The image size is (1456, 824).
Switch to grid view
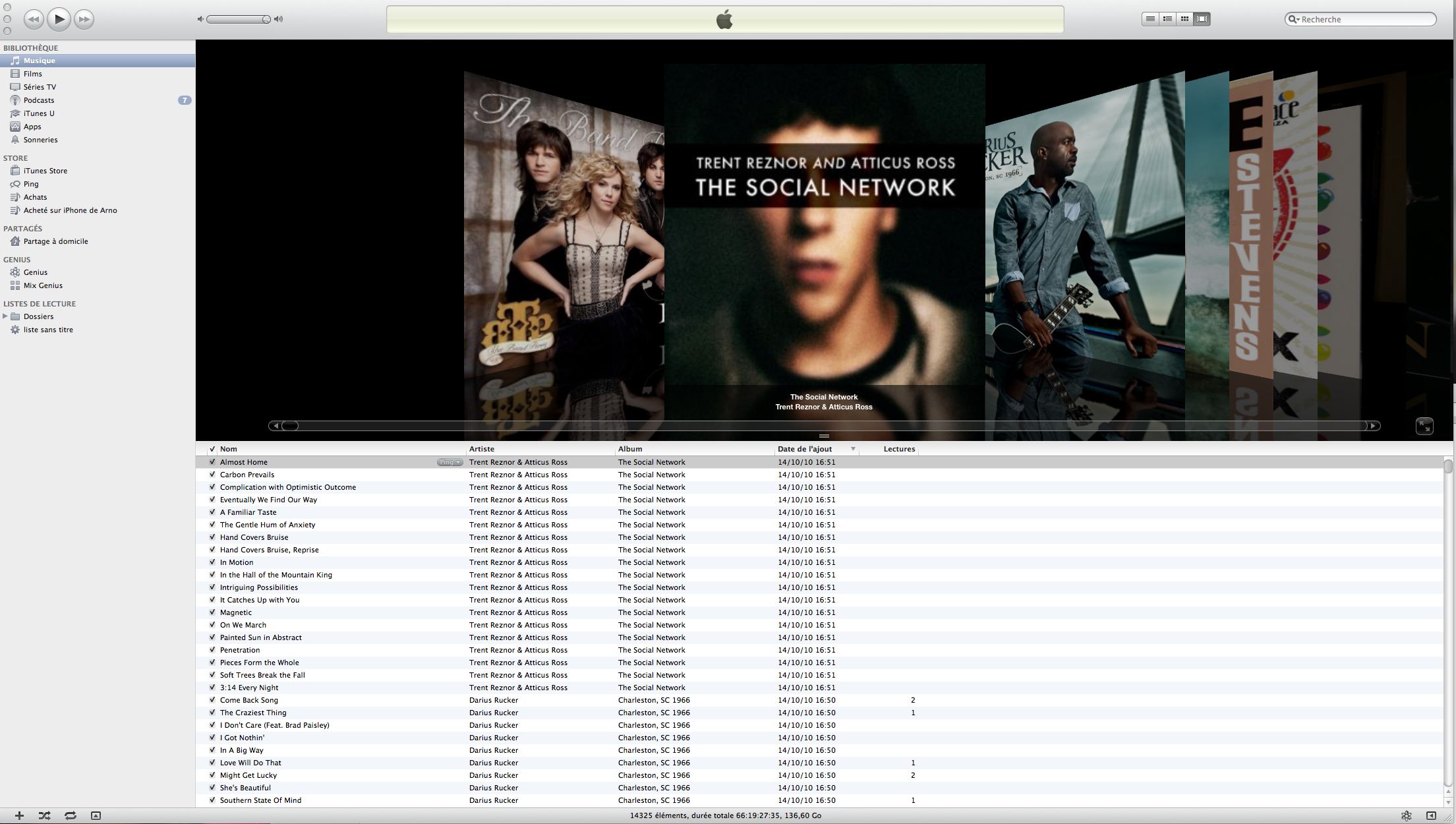[x=1184, y=19]
